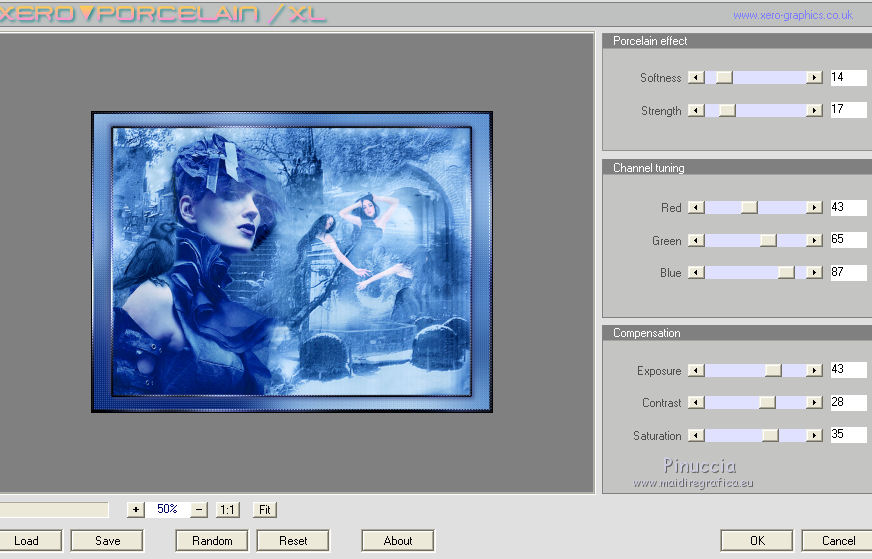Click the Strength slider right arrow
The height and width of the screenshot is (559, 872).
coord(814,110)
